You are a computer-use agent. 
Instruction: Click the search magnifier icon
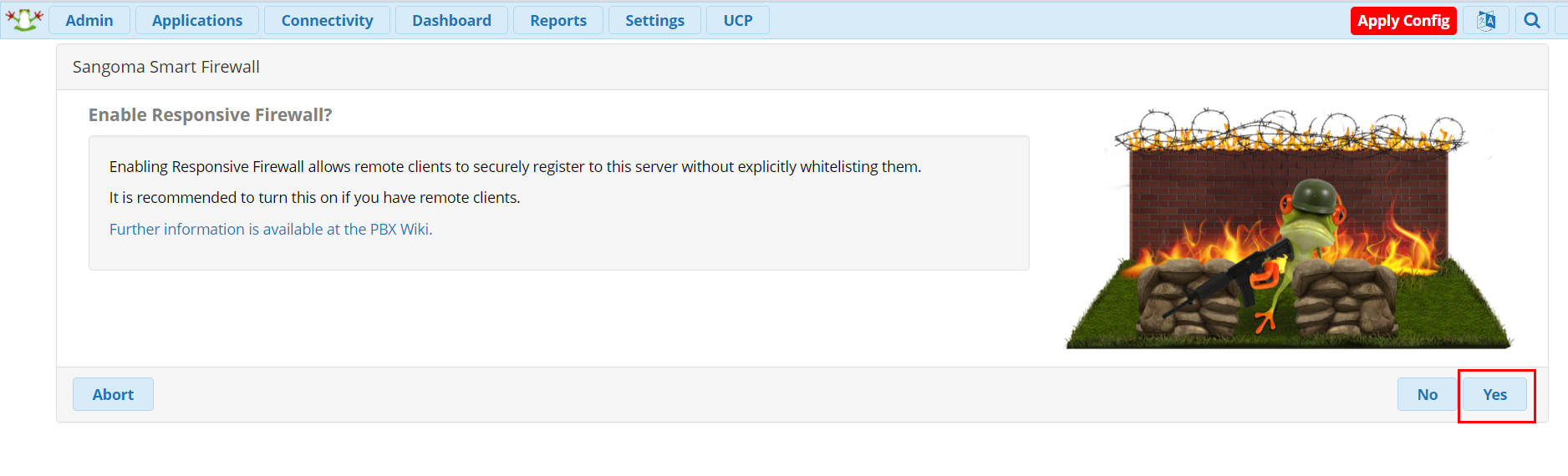click(1532, 21)
